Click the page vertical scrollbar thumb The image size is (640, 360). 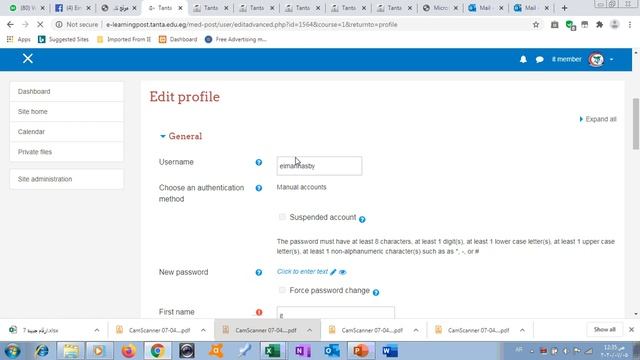tap(636, 124)
